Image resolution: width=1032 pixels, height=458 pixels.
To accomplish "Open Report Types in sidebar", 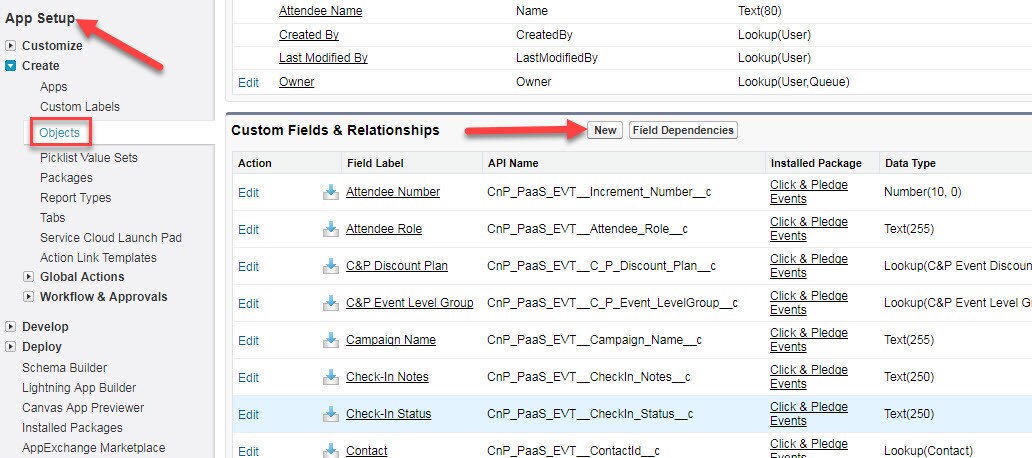I will tap(76, 197).
